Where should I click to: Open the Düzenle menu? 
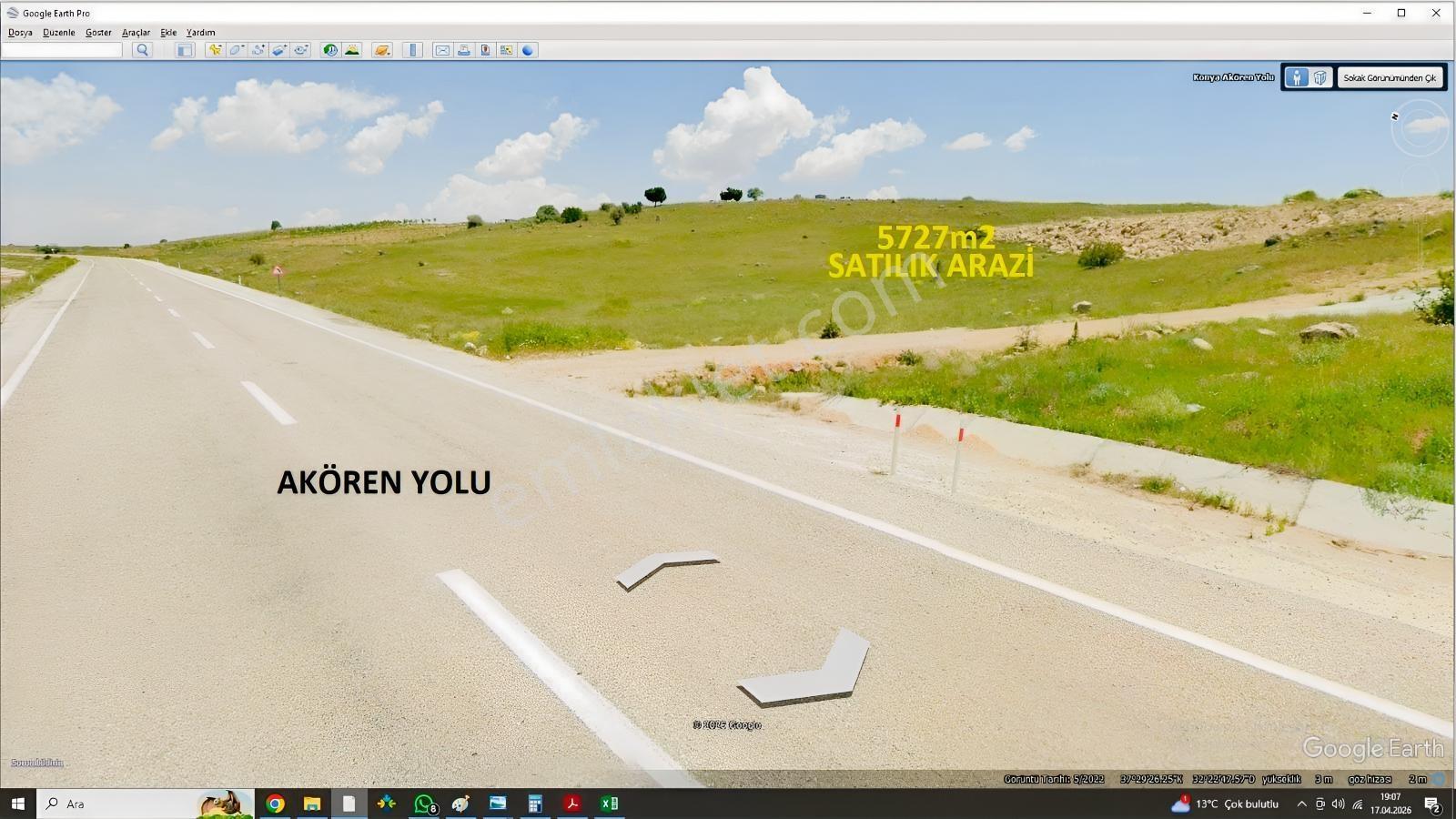click(59, 32)
